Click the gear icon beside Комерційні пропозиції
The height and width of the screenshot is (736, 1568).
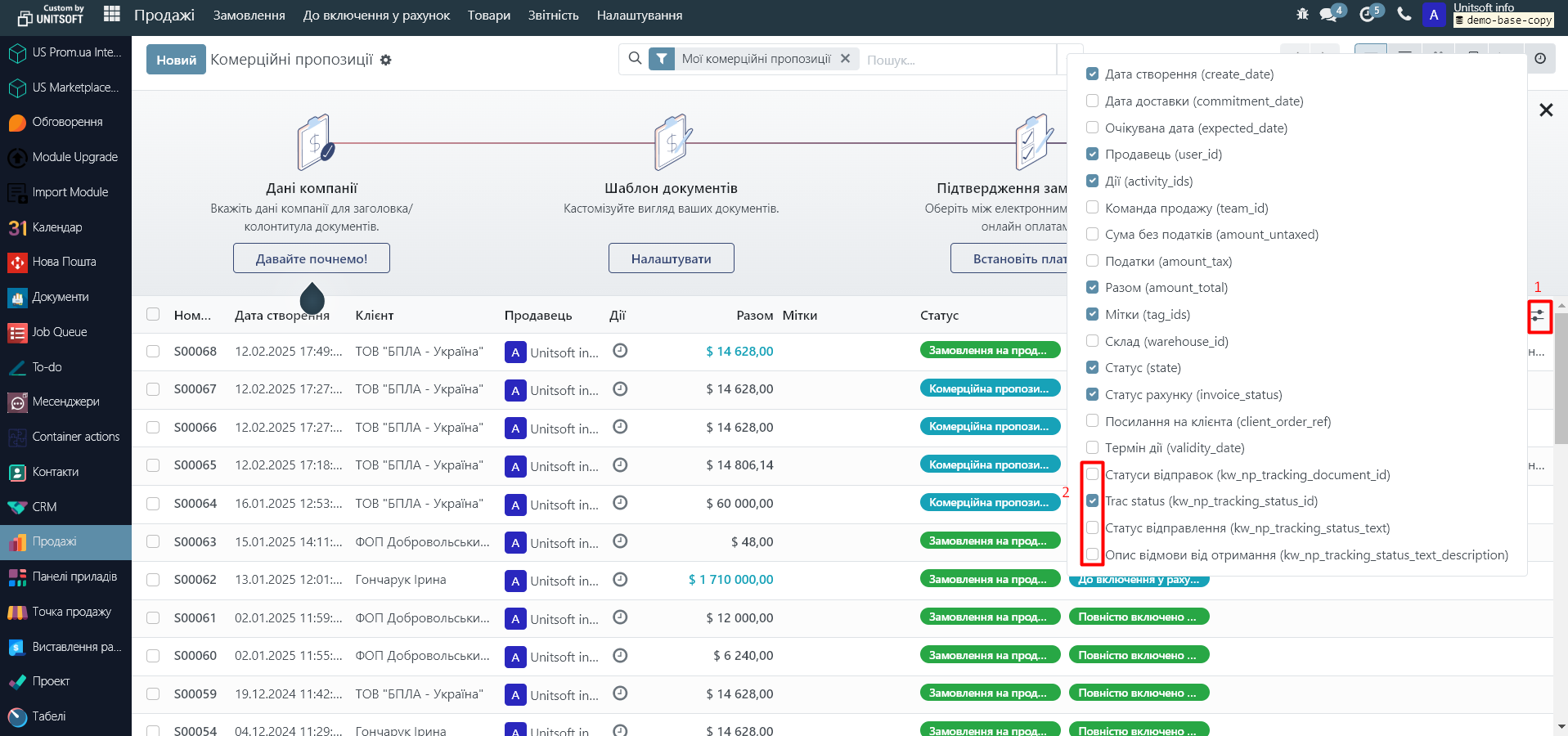386,61
